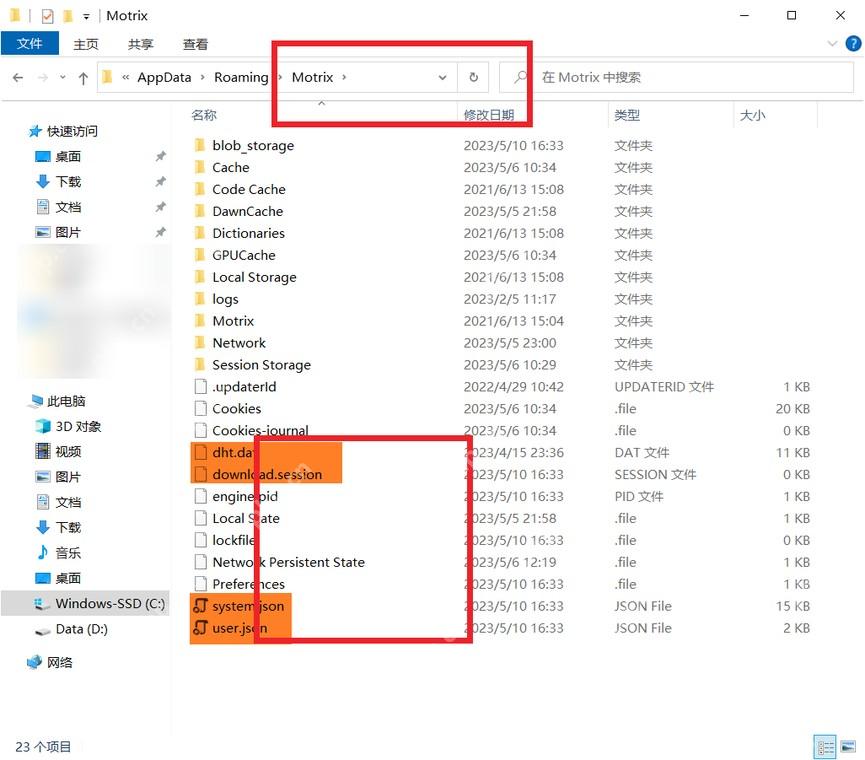865x760 pixels.
Task: Select the Local Storage folder name
Action: [x=254, y=277]
